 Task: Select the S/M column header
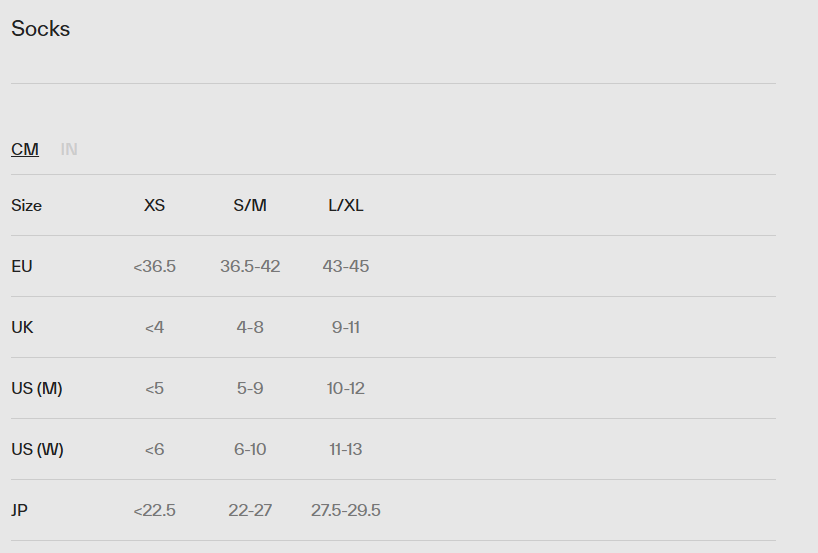pos(250,205)
